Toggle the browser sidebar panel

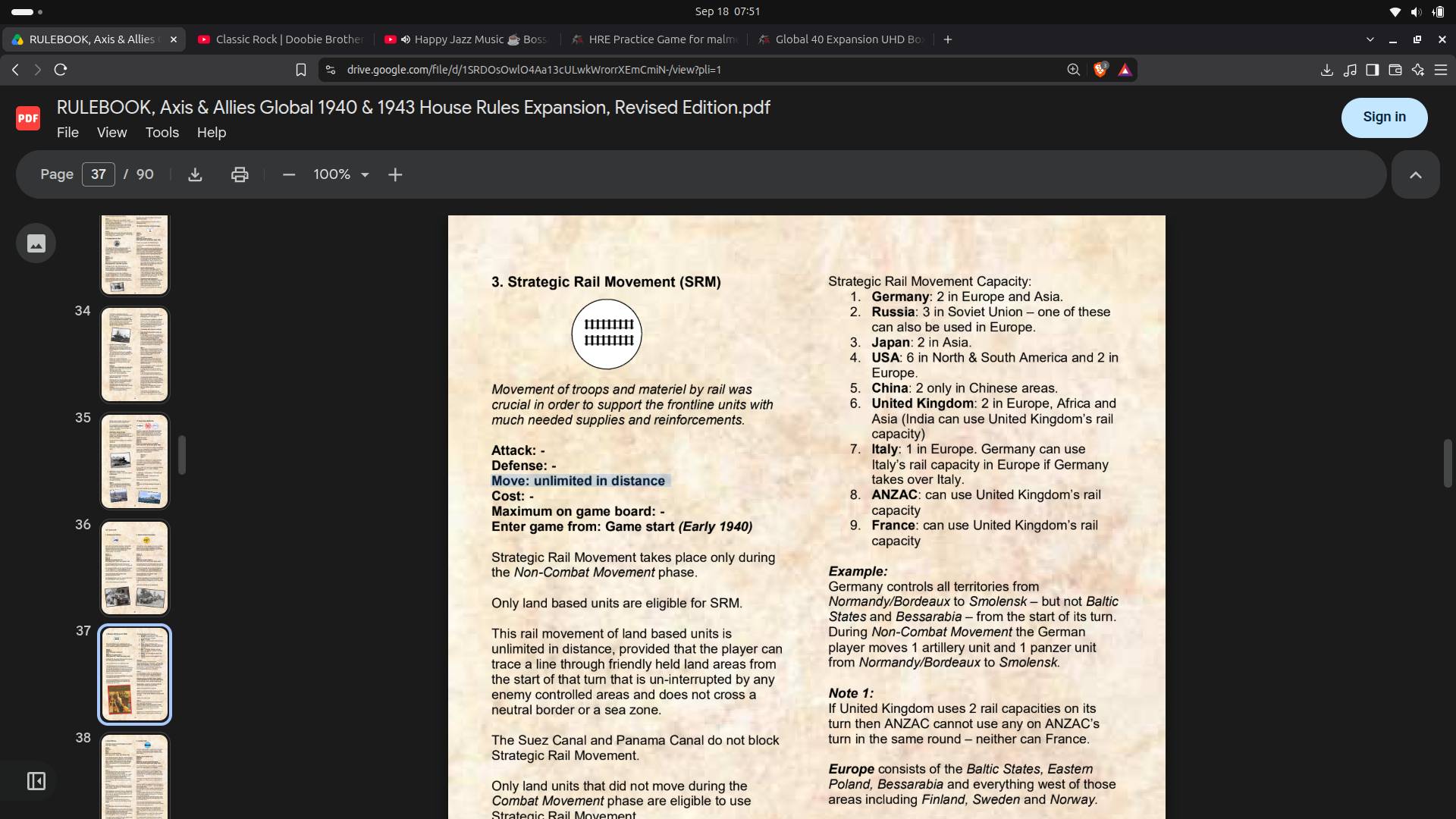1373,70
